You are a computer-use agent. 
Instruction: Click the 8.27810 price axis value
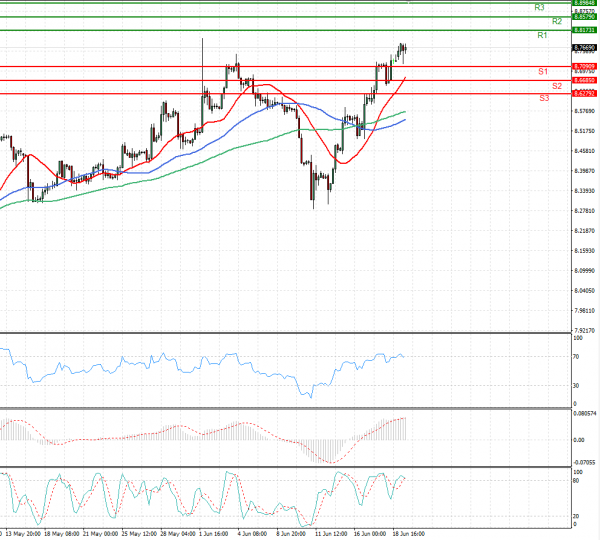point(584,210)
